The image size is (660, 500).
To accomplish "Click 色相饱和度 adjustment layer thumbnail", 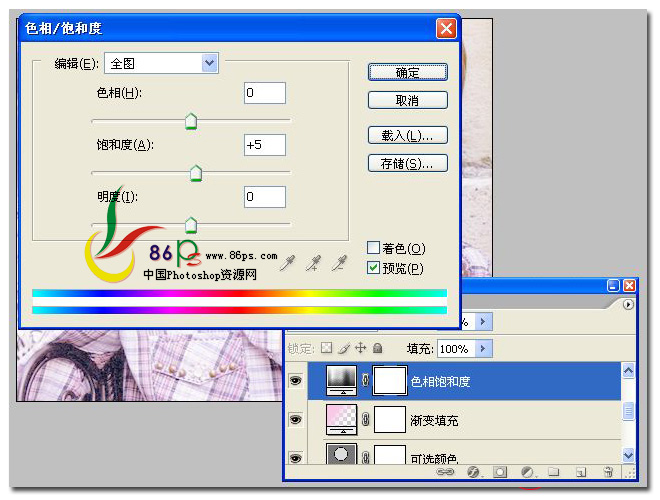I will click(x=342, y=380).
